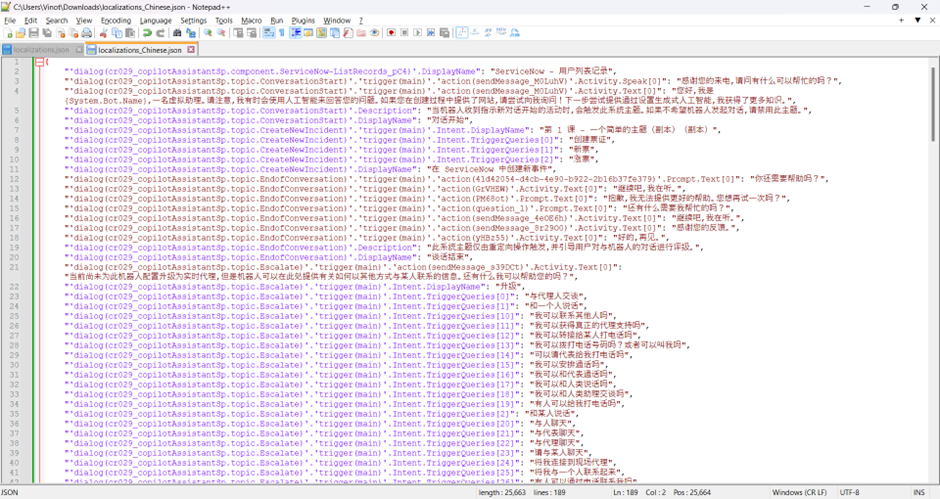Collapse the JSON root fold marker on line 1
The width and height of the screenshot is (940, 499).
[38, 62]
